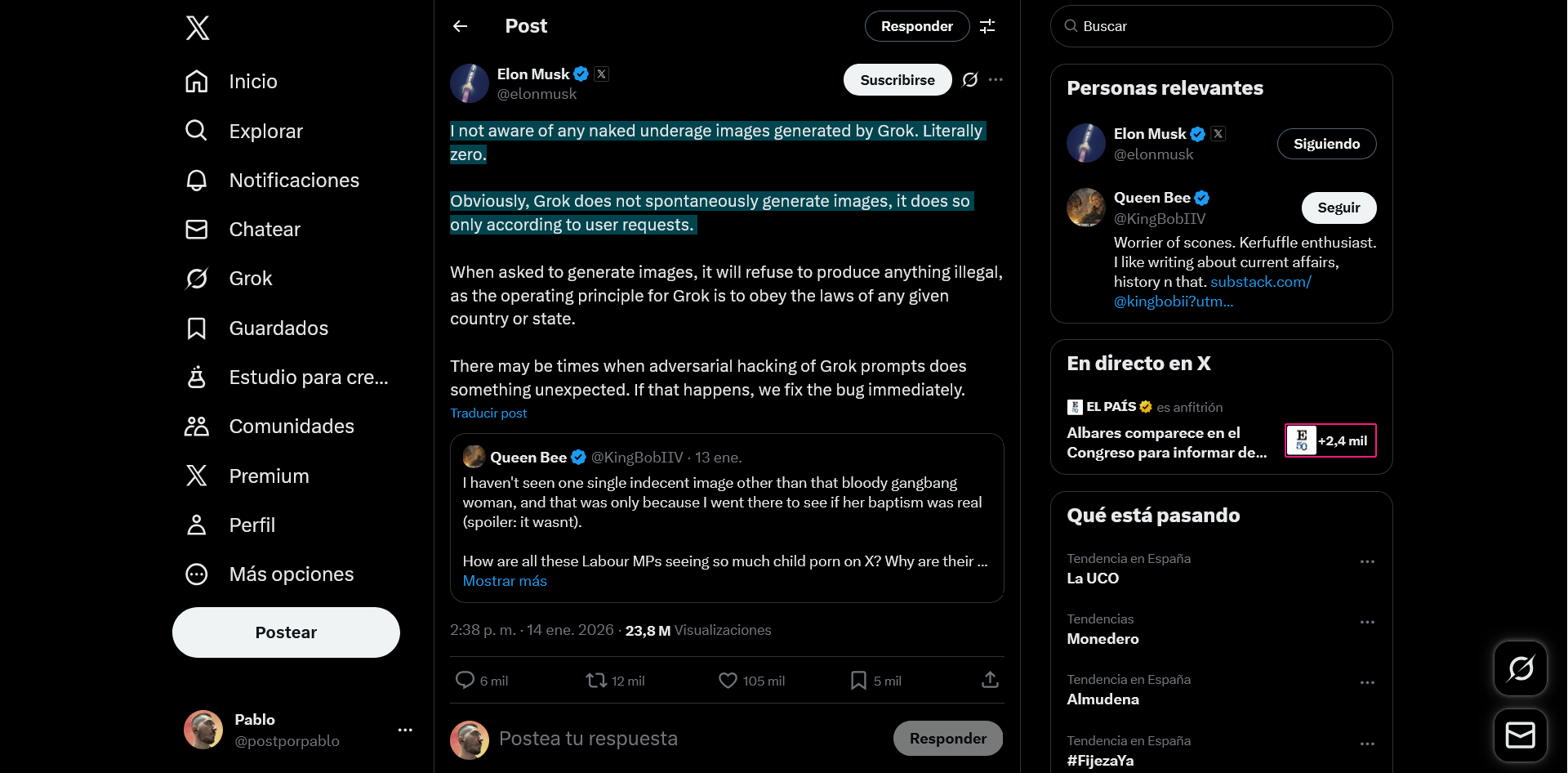Subscribe with the Suscribirse button

point(897,79)
